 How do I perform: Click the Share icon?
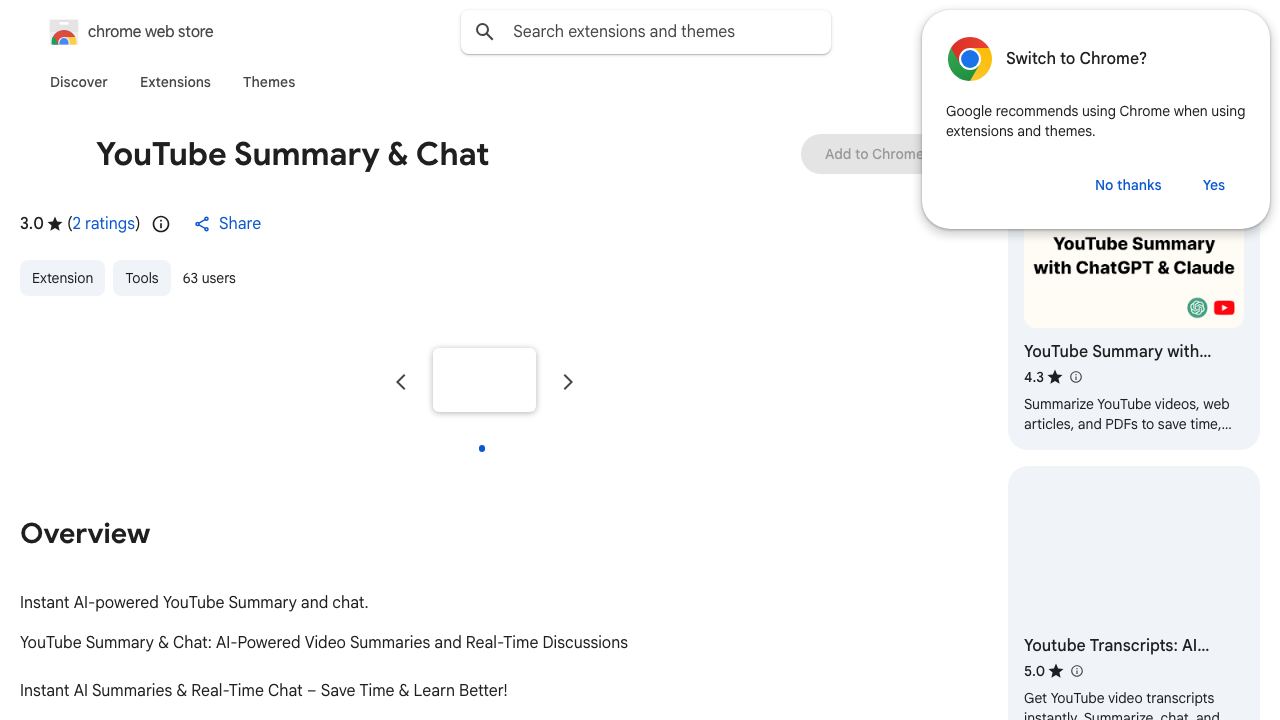point(202,224)
